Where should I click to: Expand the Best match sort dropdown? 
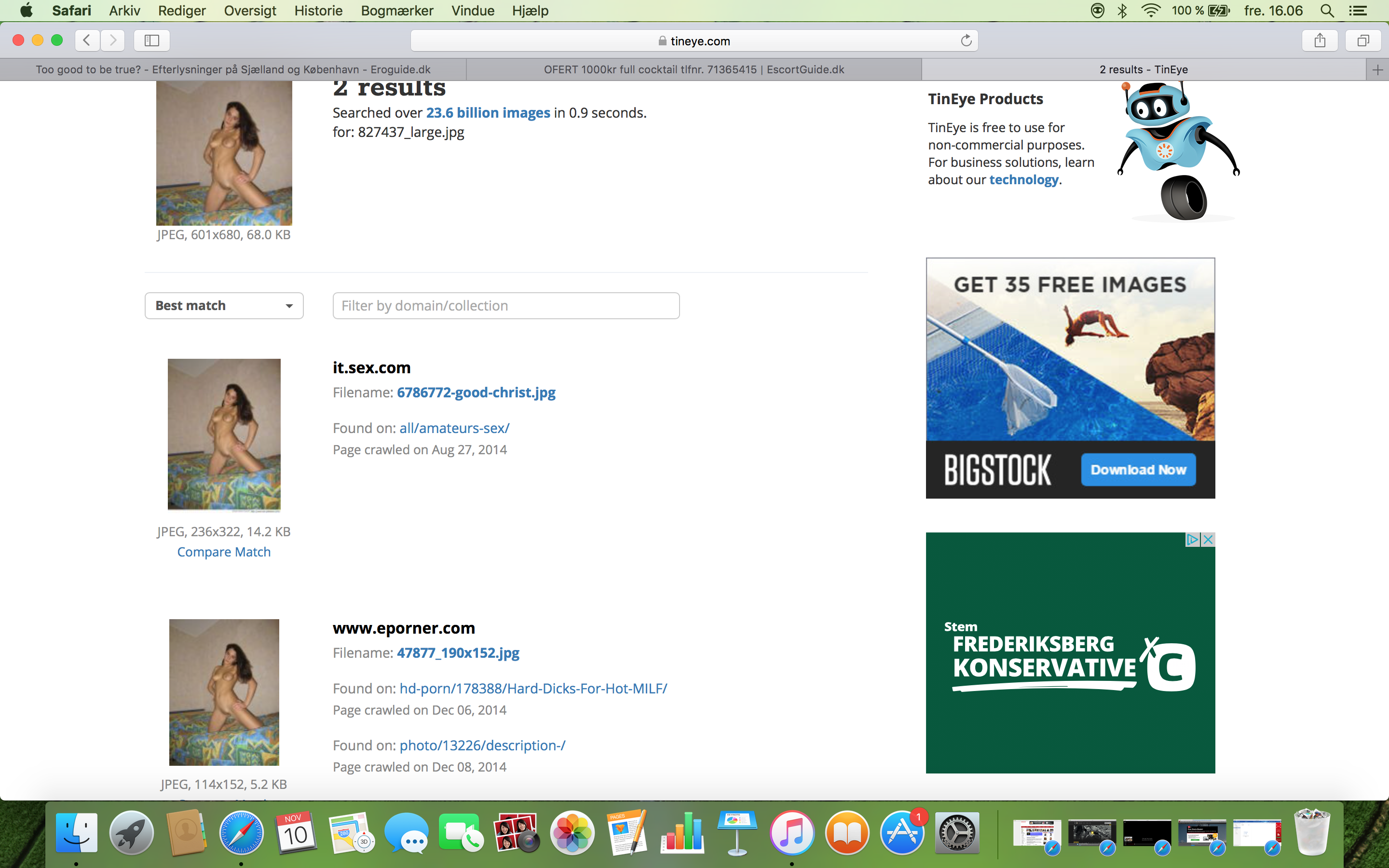[x=224, y=305]
